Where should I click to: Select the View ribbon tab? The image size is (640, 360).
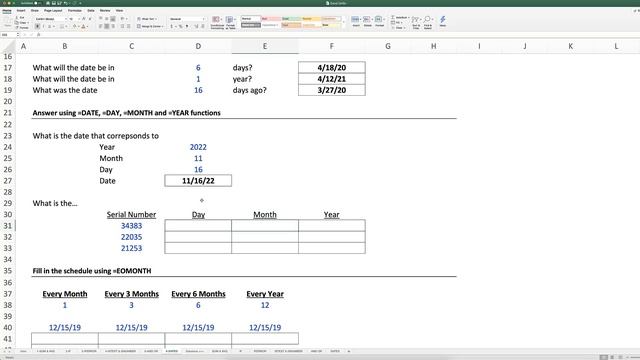[120, 11]
